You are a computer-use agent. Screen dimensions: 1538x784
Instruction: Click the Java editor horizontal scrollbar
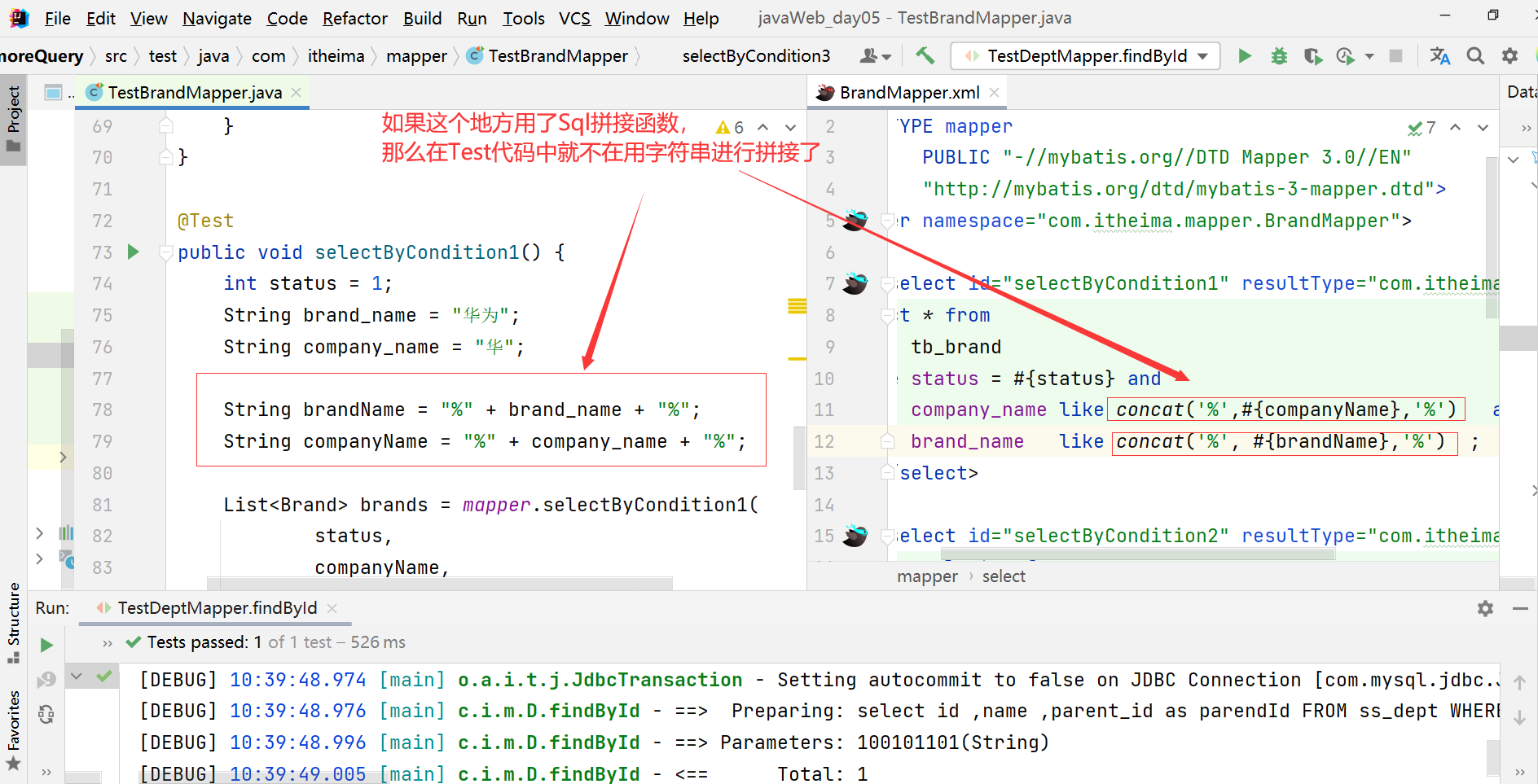tap(440, 583)
